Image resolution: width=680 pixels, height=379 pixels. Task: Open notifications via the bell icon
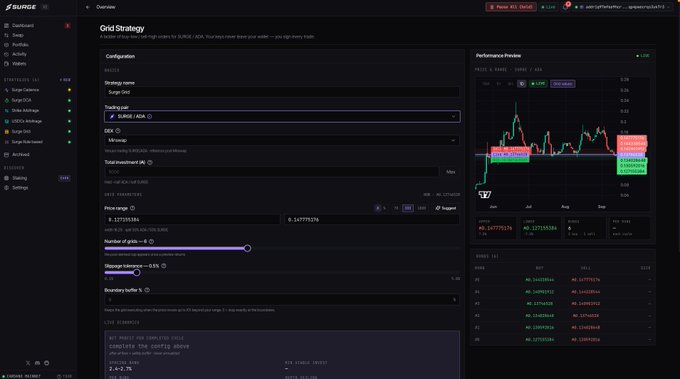(x=566, y=7)
